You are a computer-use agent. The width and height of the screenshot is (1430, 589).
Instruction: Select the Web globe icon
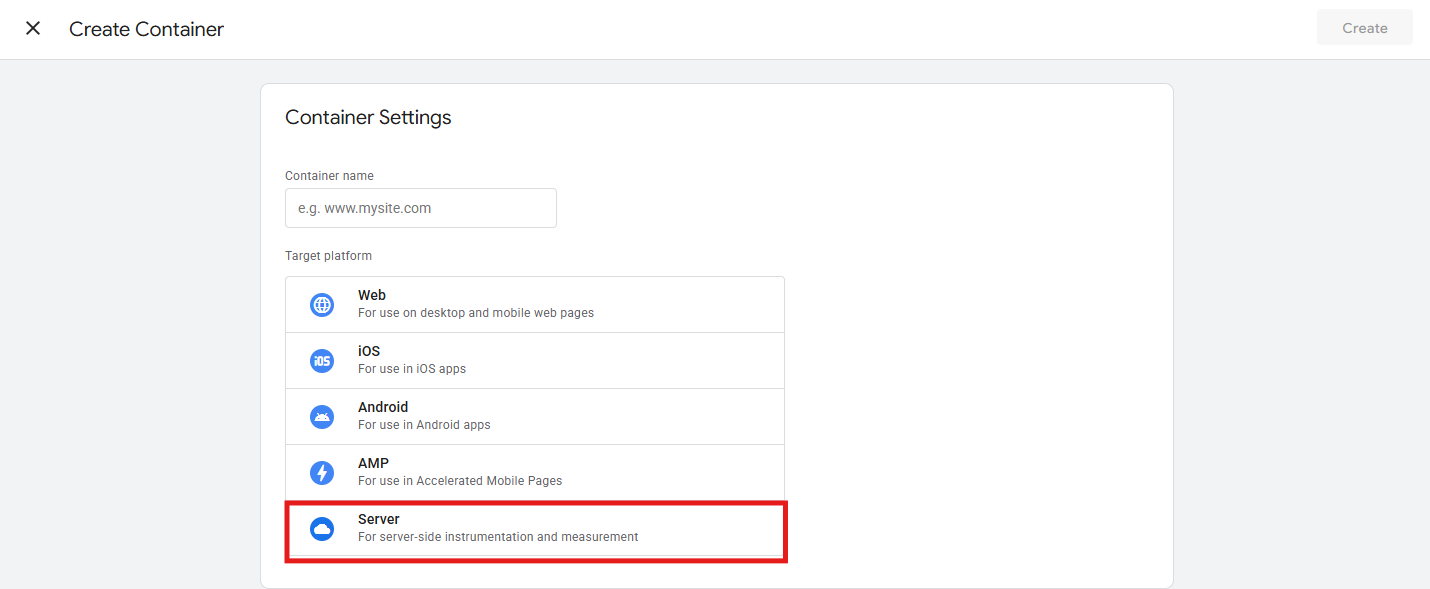(x=322, y=305)
